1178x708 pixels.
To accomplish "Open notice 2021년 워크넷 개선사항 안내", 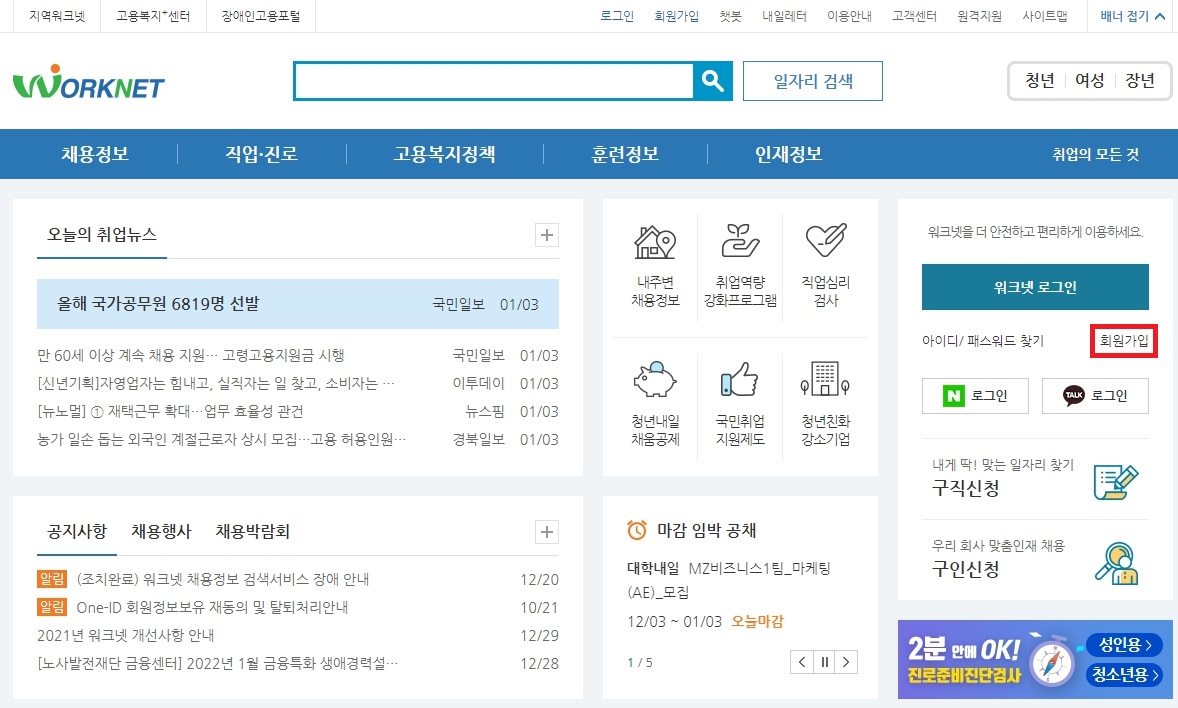I will pos(125,635).
